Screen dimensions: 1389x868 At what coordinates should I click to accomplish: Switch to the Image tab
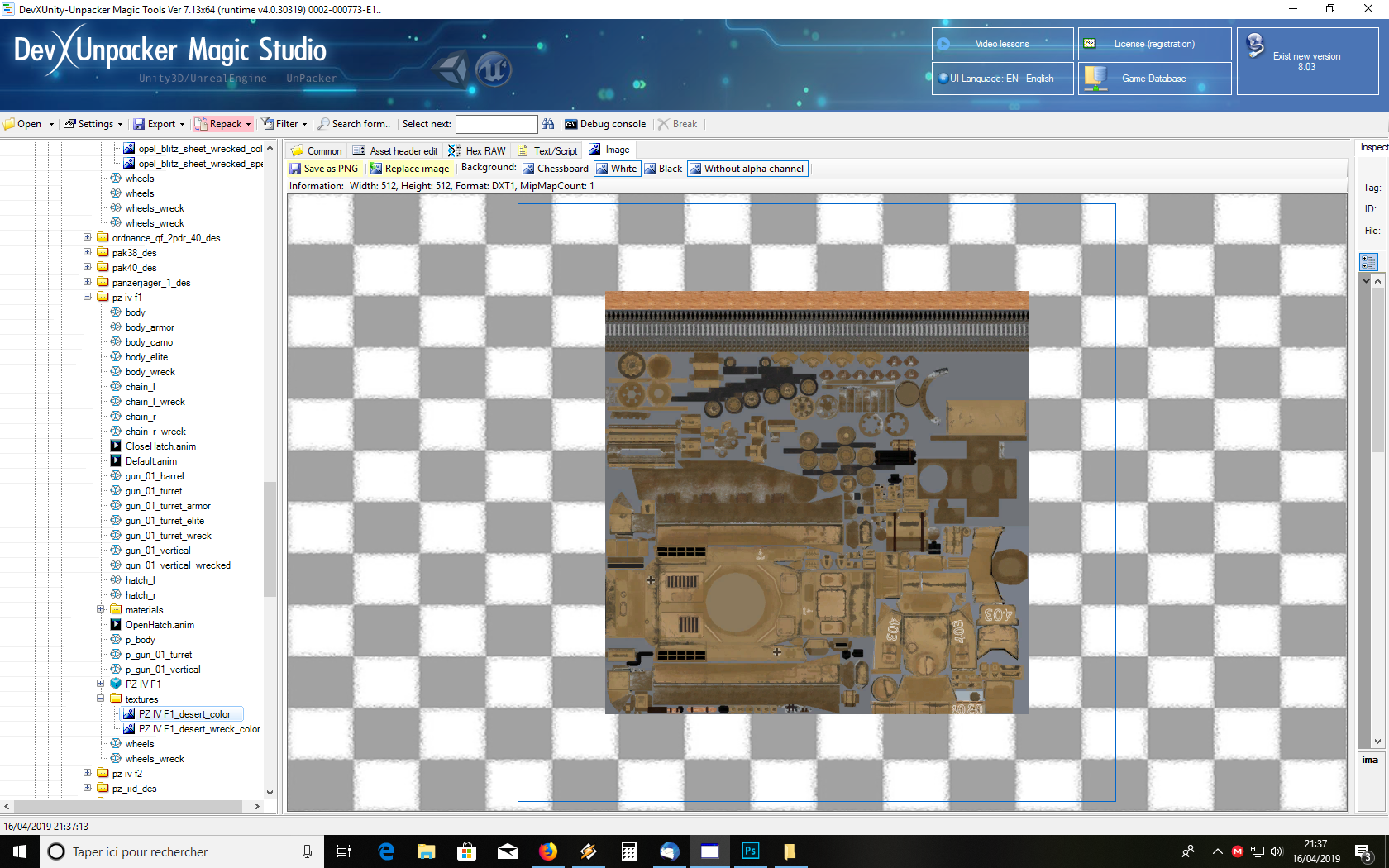[609, 150]
